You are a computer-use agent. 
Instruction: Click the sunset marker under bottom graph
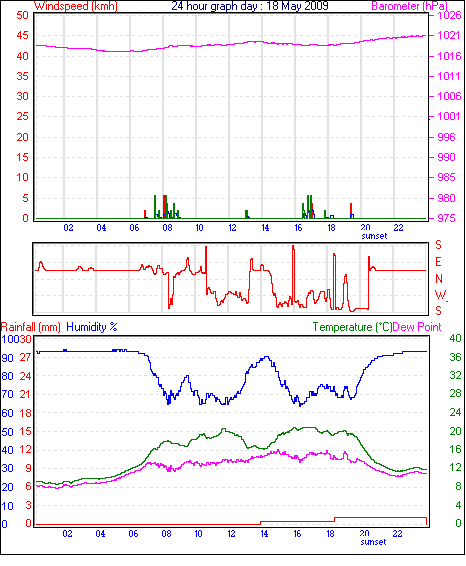click(374, 542)
